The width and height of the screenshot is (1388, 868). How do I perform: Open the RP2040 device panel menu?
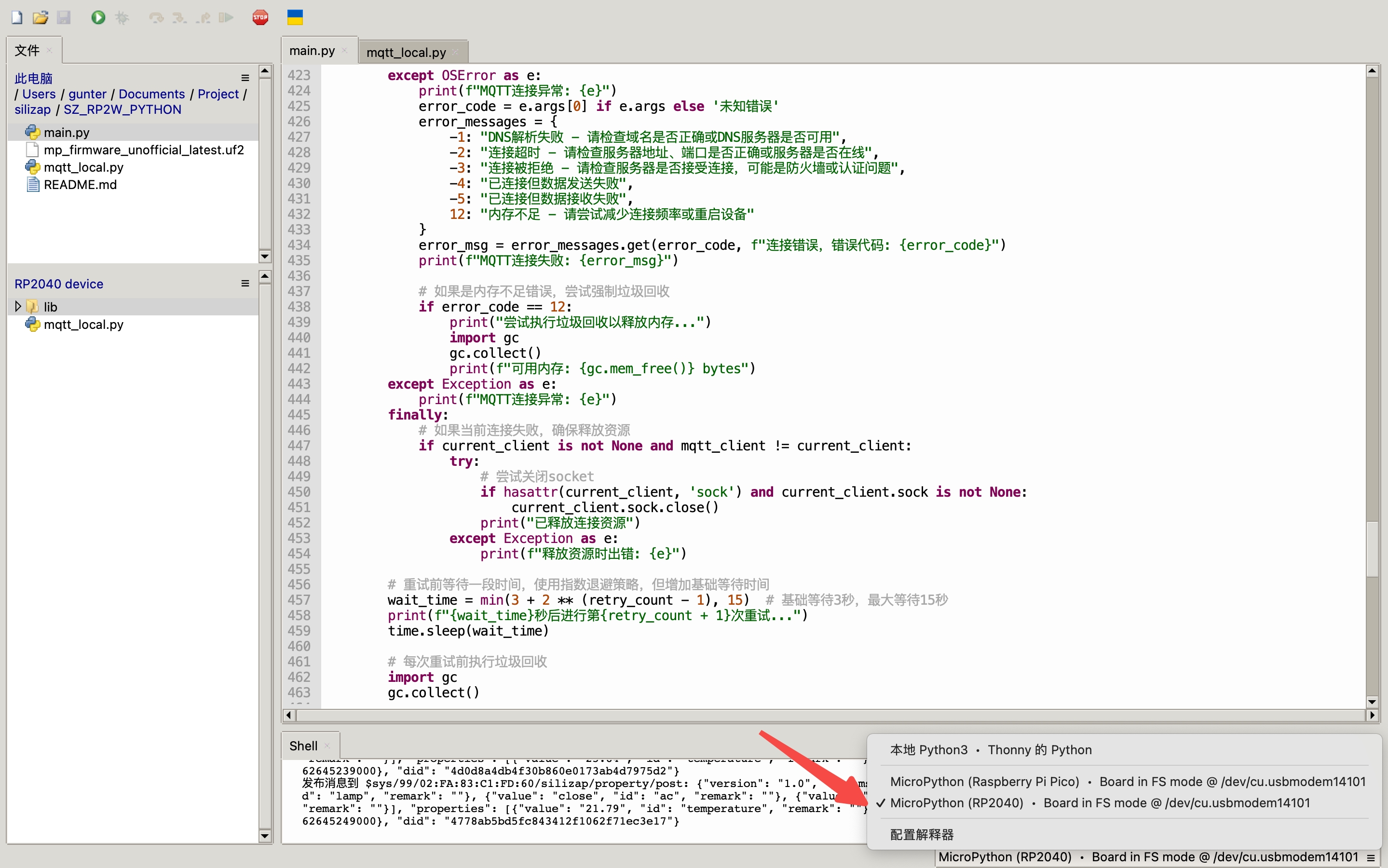[245, 283]
